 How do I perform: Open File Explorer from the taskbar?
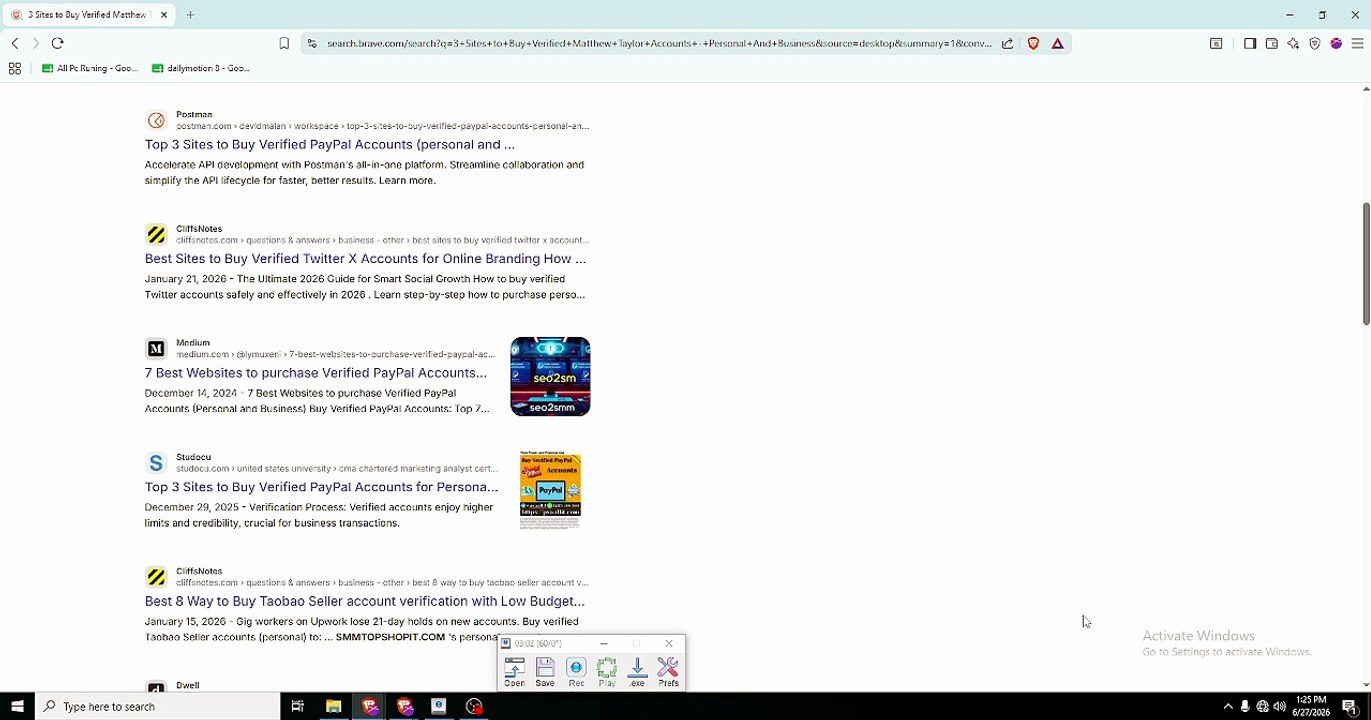point(334,706)
